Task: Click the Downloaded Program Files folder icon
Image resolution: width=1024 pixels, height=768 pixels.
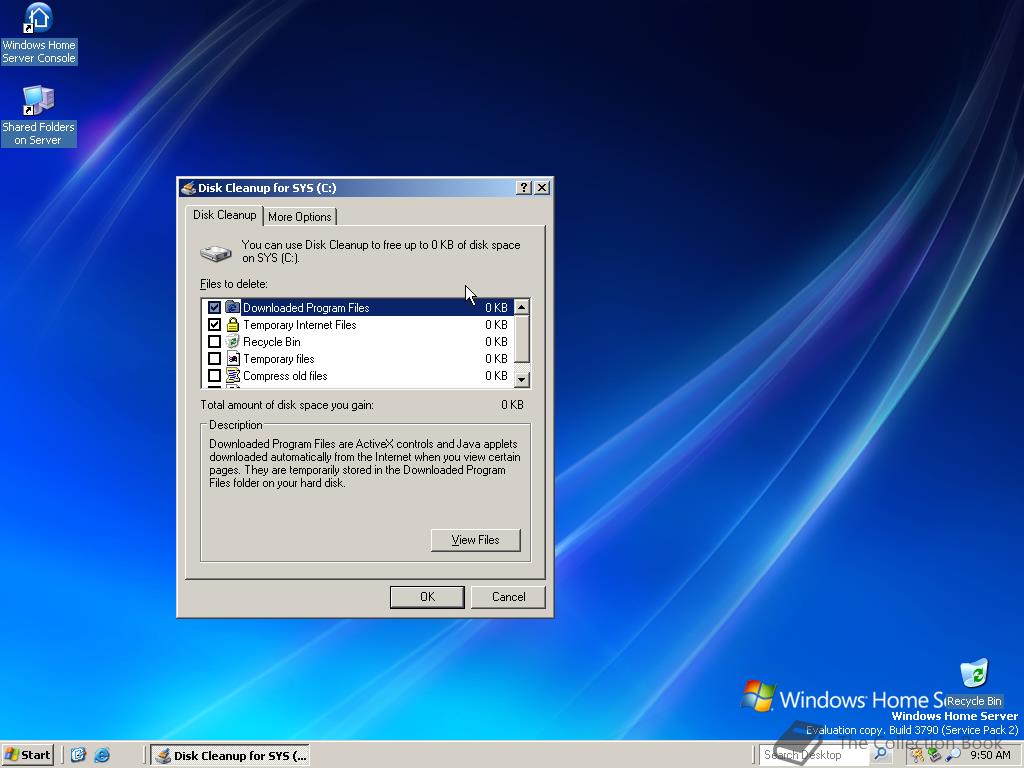Action: click(232, 307)
